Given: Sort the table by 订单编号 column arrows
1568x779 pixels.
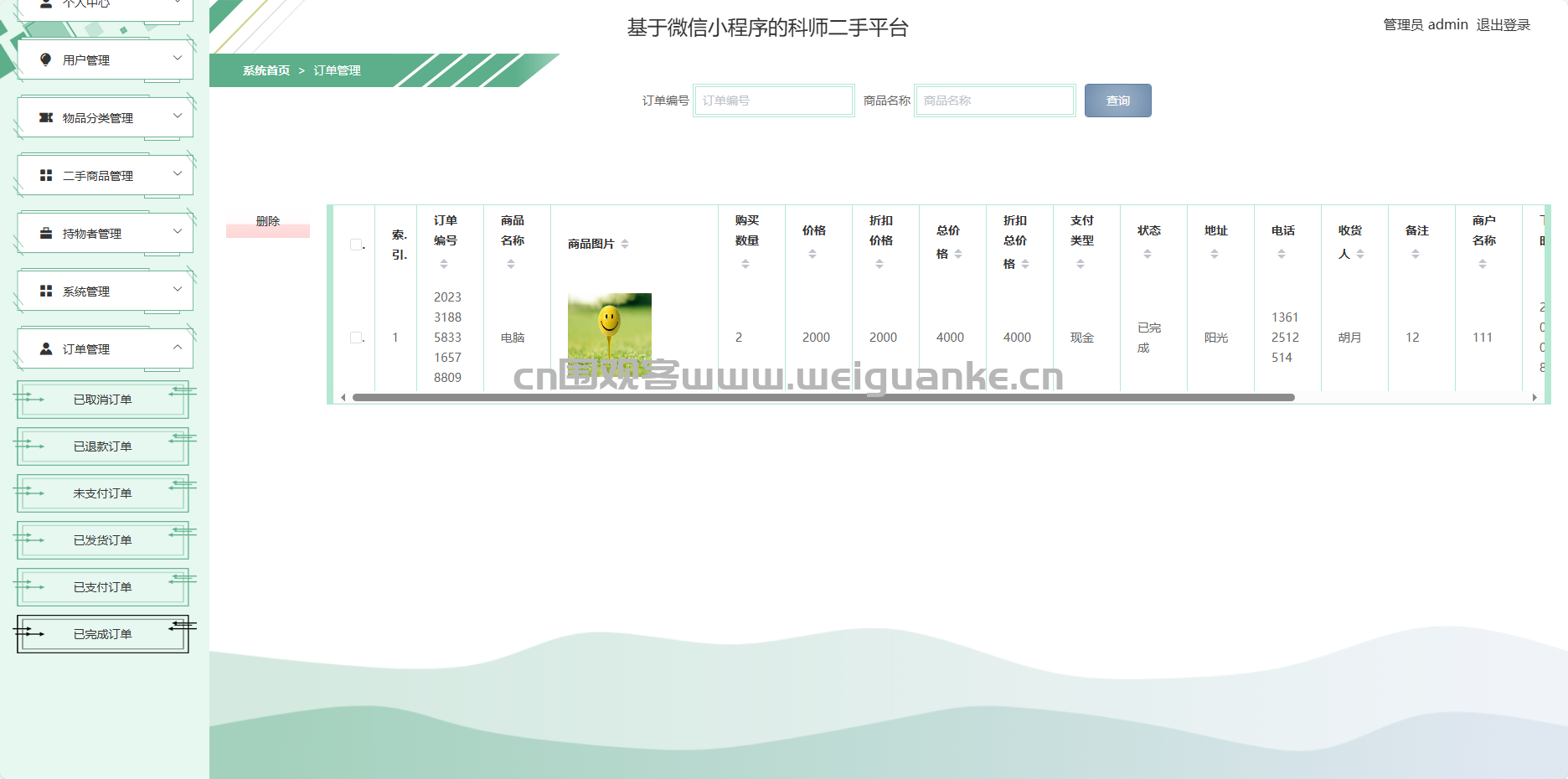Looking at the screenshot, I should coord(444,264).
